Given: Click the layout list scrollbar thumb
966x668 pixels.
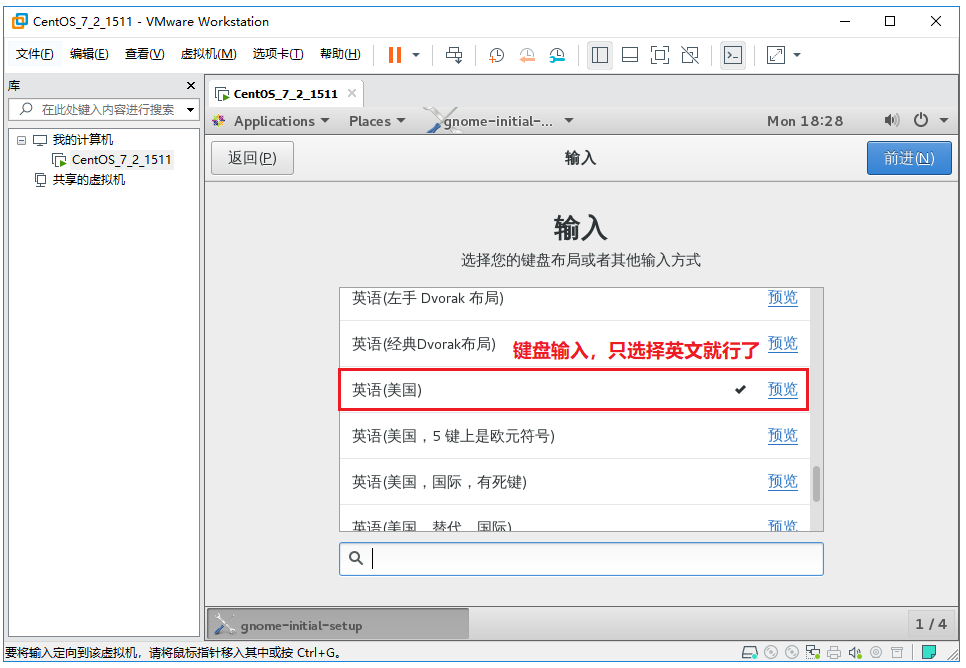Looking at the screenshot, I should (x=816, y=484).
